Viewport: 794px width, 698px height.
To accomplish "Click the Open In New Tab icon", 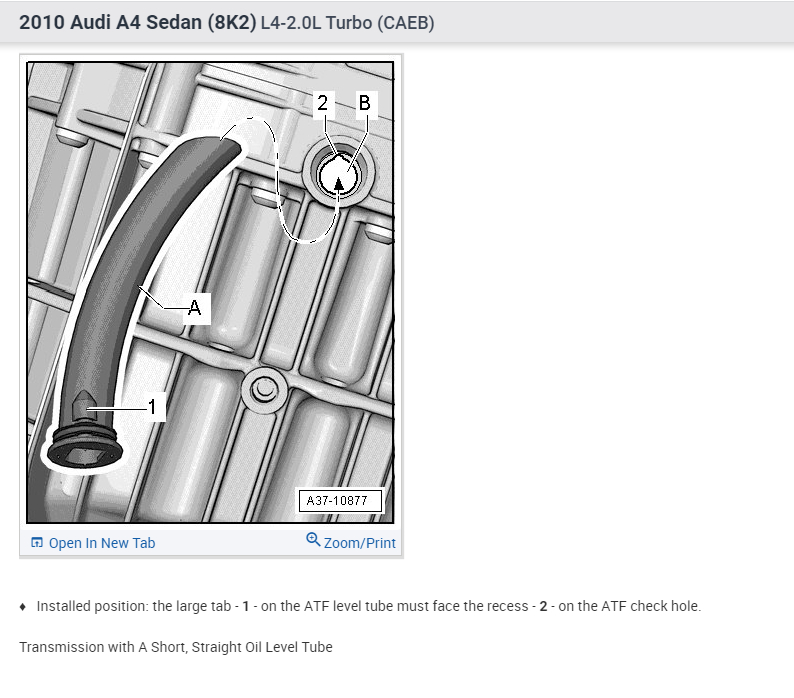I will click(36, 542).
